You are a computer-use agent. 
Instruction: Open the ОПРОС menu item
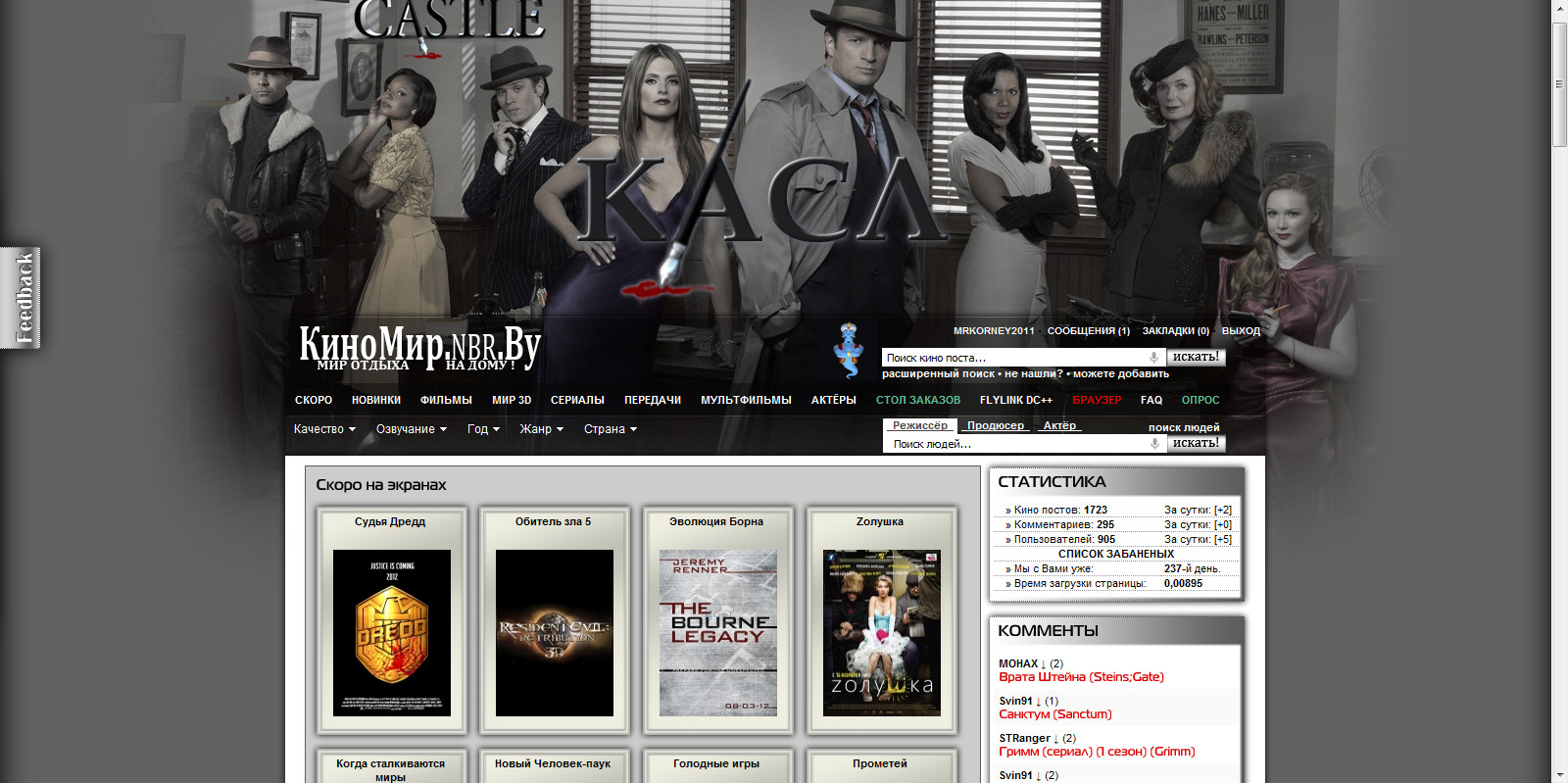click(x=1200, y=400)
